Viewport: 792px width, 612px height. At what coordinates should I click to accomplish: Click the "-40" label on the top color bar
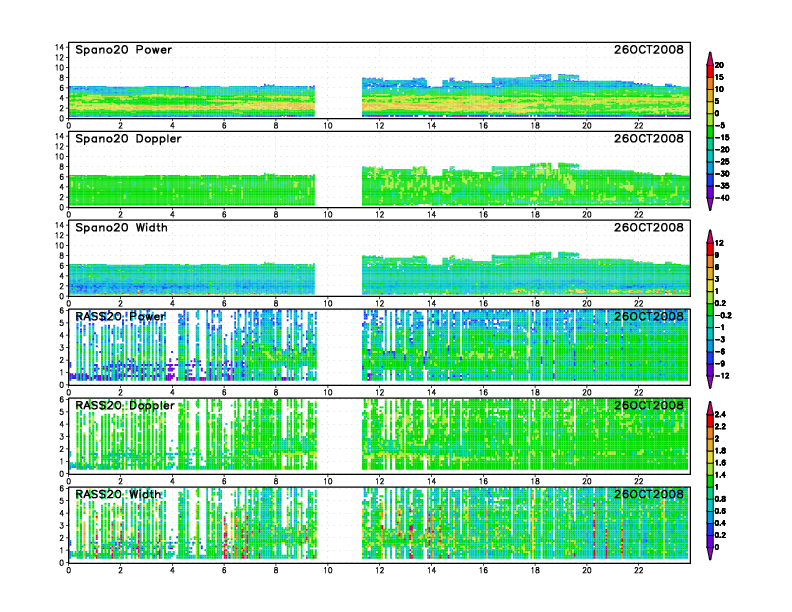722,198
